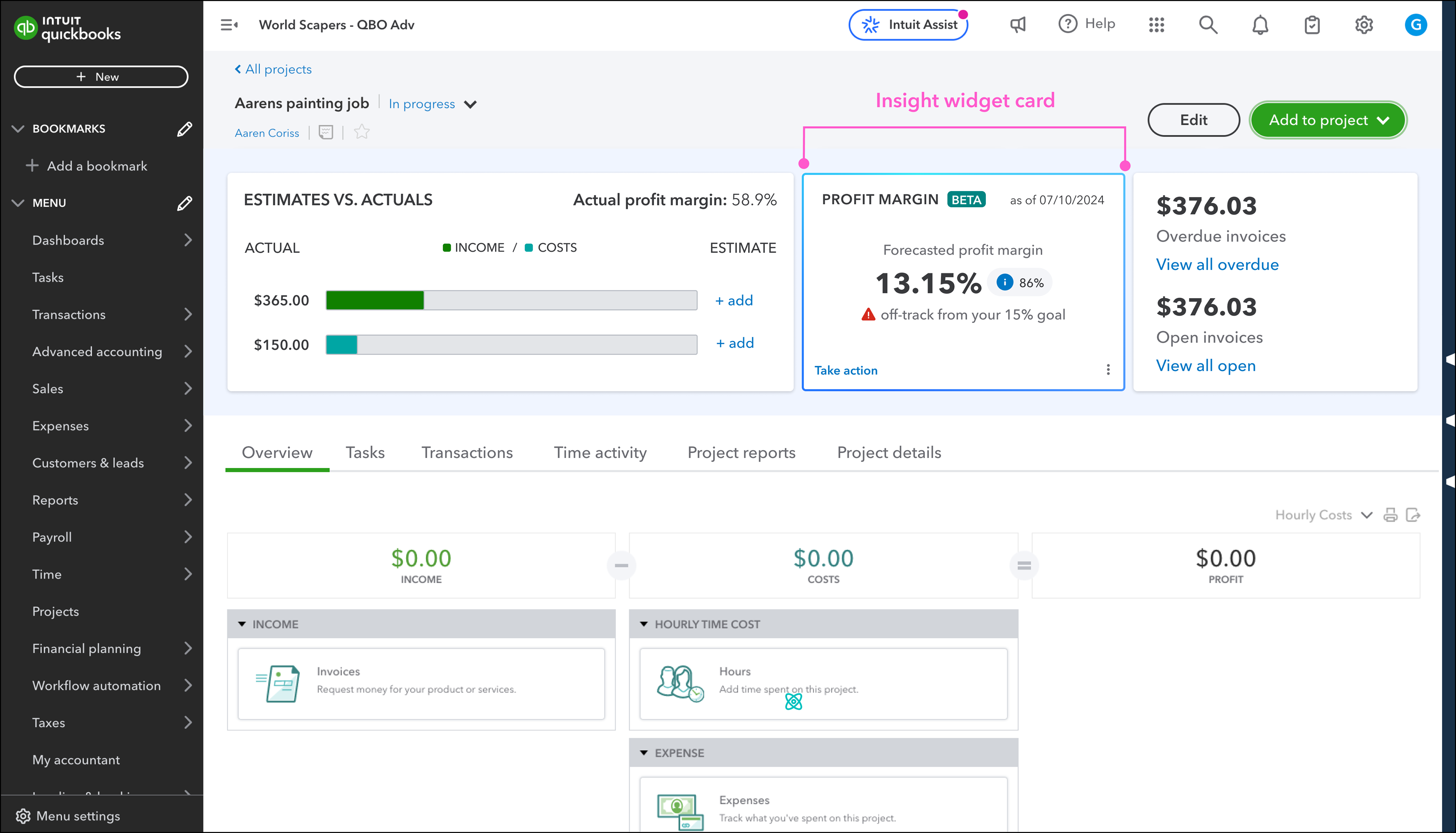Image resolution: width=1456 pixels, height=833 pixels.
Task: Click the New button
Action: tap(101, 77)
